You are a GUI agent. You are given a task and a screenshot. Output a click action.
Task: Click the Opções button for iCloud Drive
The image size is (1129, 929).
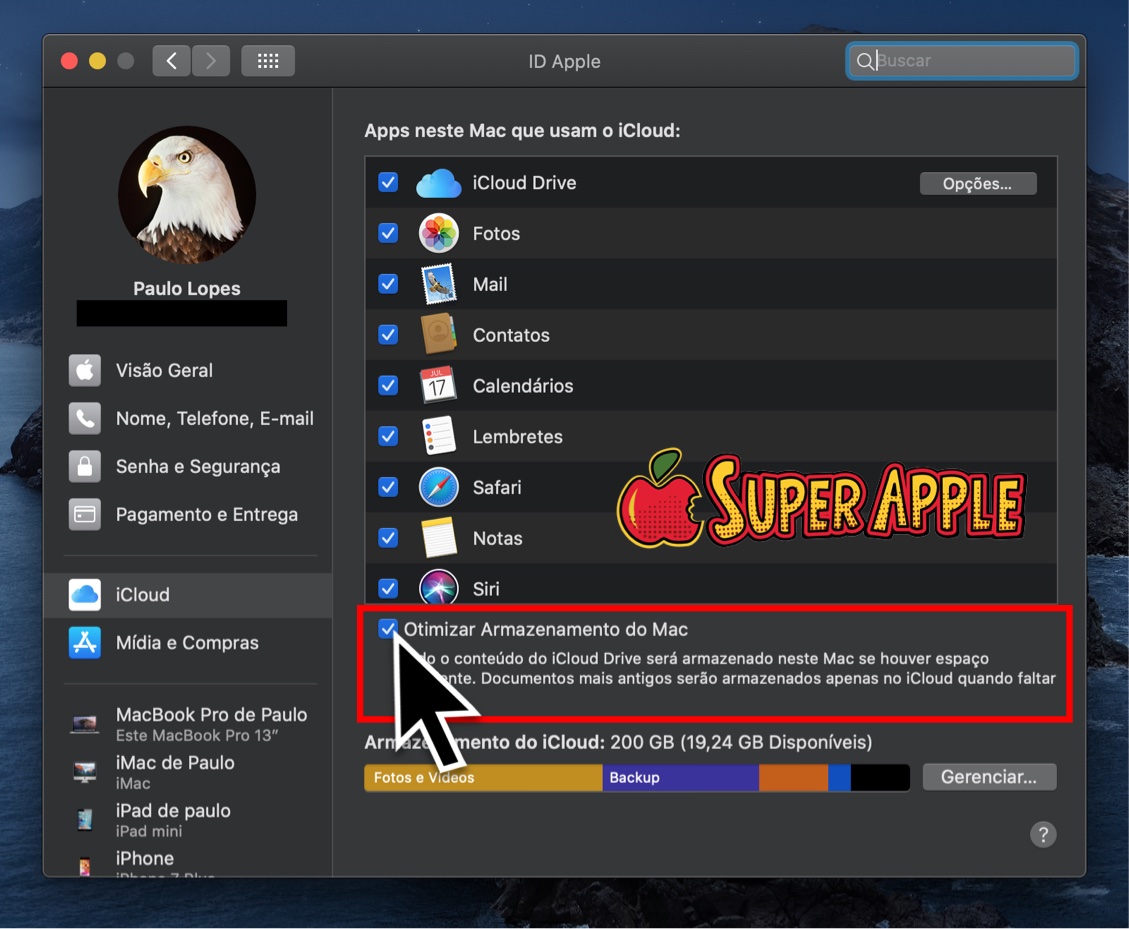[977, 184]
